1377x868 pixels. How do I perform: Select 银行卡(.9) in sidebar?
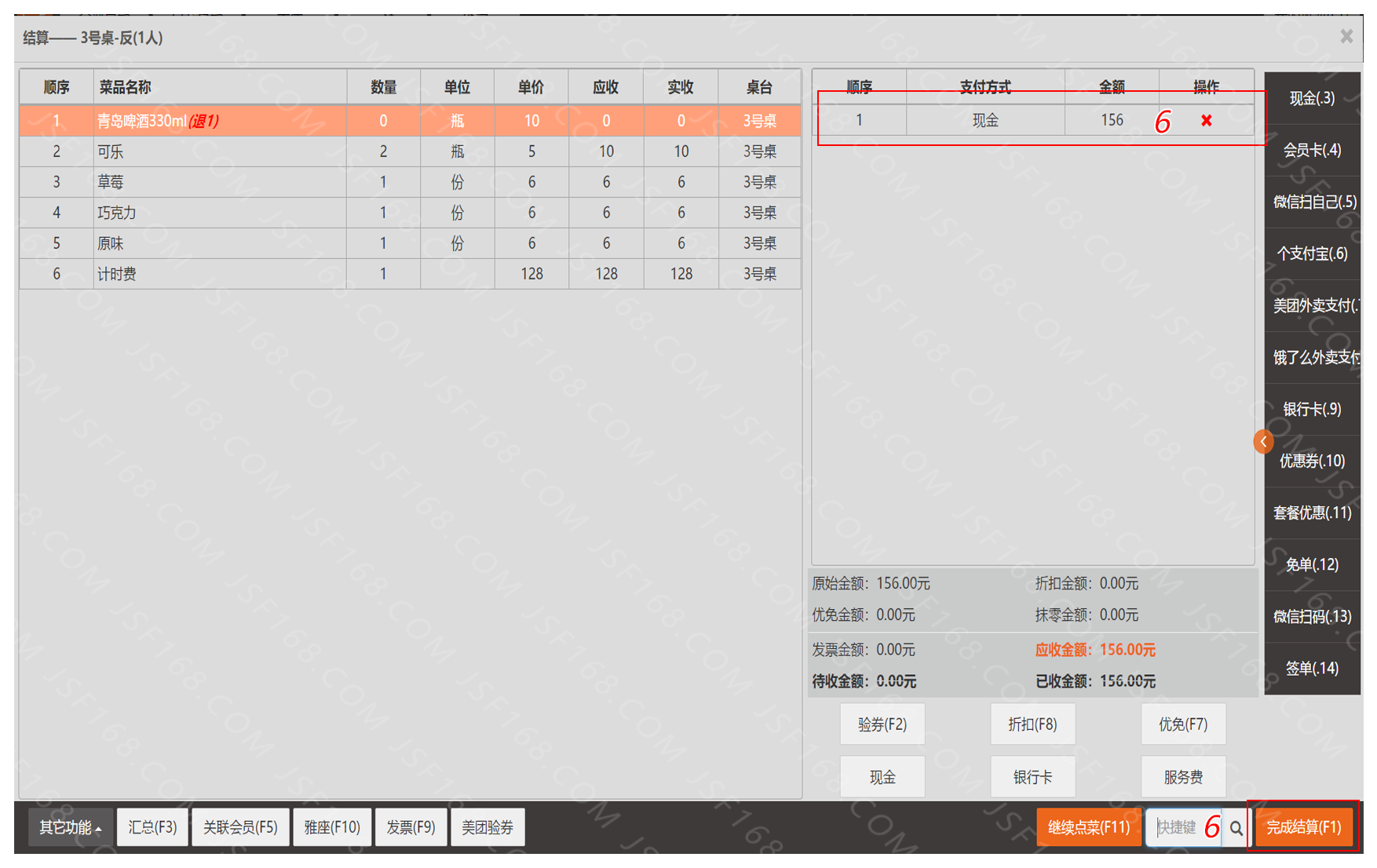[x=1312, y=409]
